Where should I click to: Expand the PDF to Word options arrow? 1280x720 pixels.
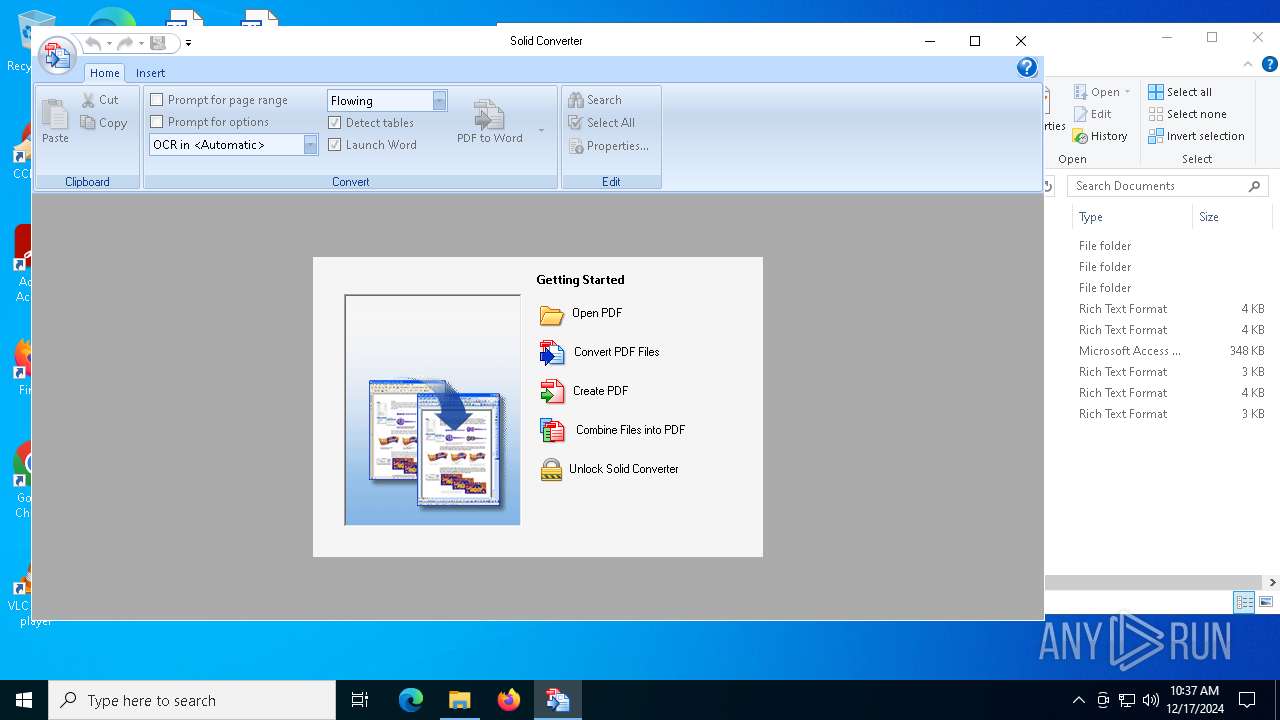541,130
